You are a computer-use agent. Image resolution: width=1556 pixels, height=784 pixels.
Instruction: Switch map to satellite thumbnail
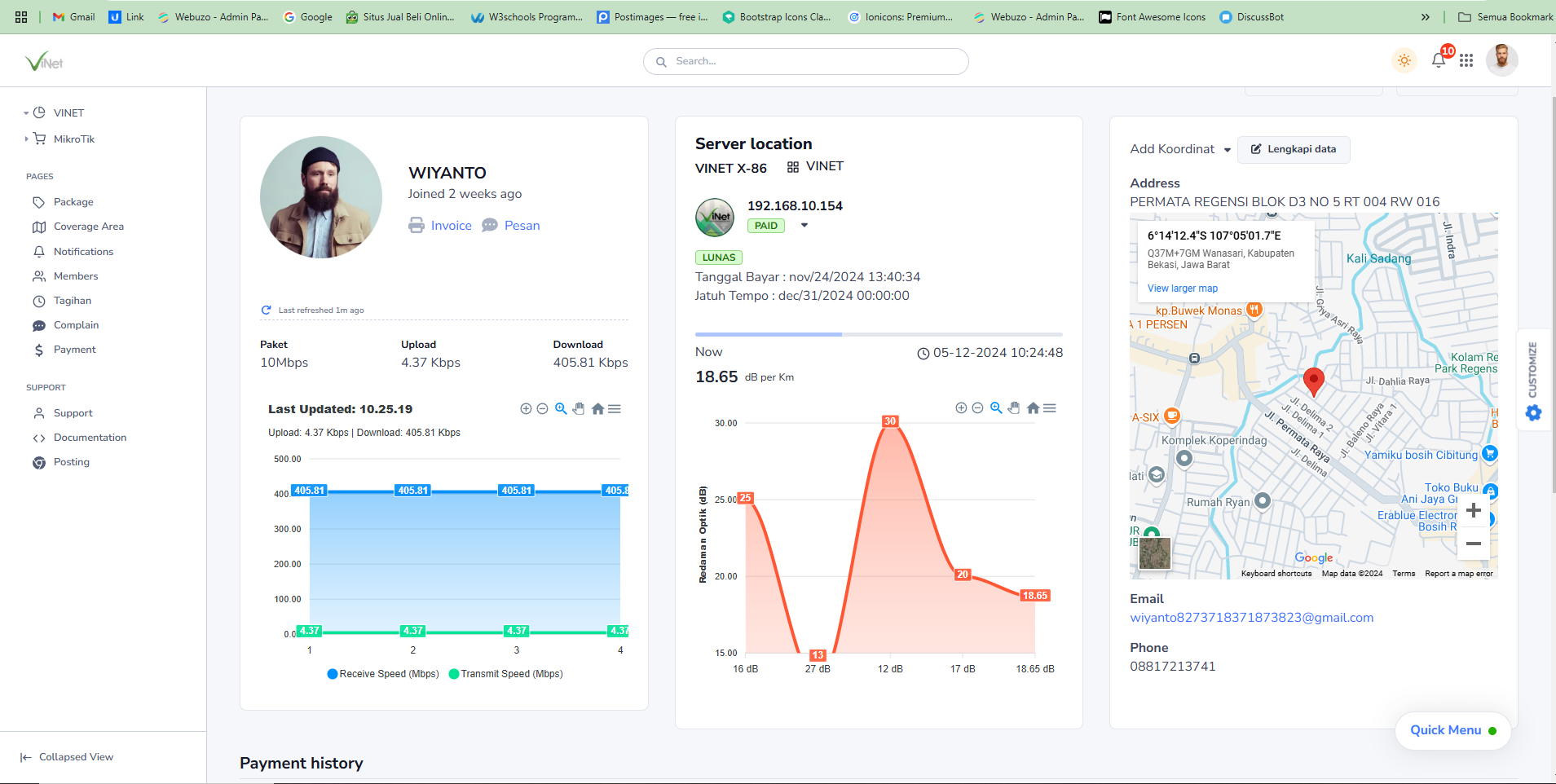click(x=1155, y=553)
